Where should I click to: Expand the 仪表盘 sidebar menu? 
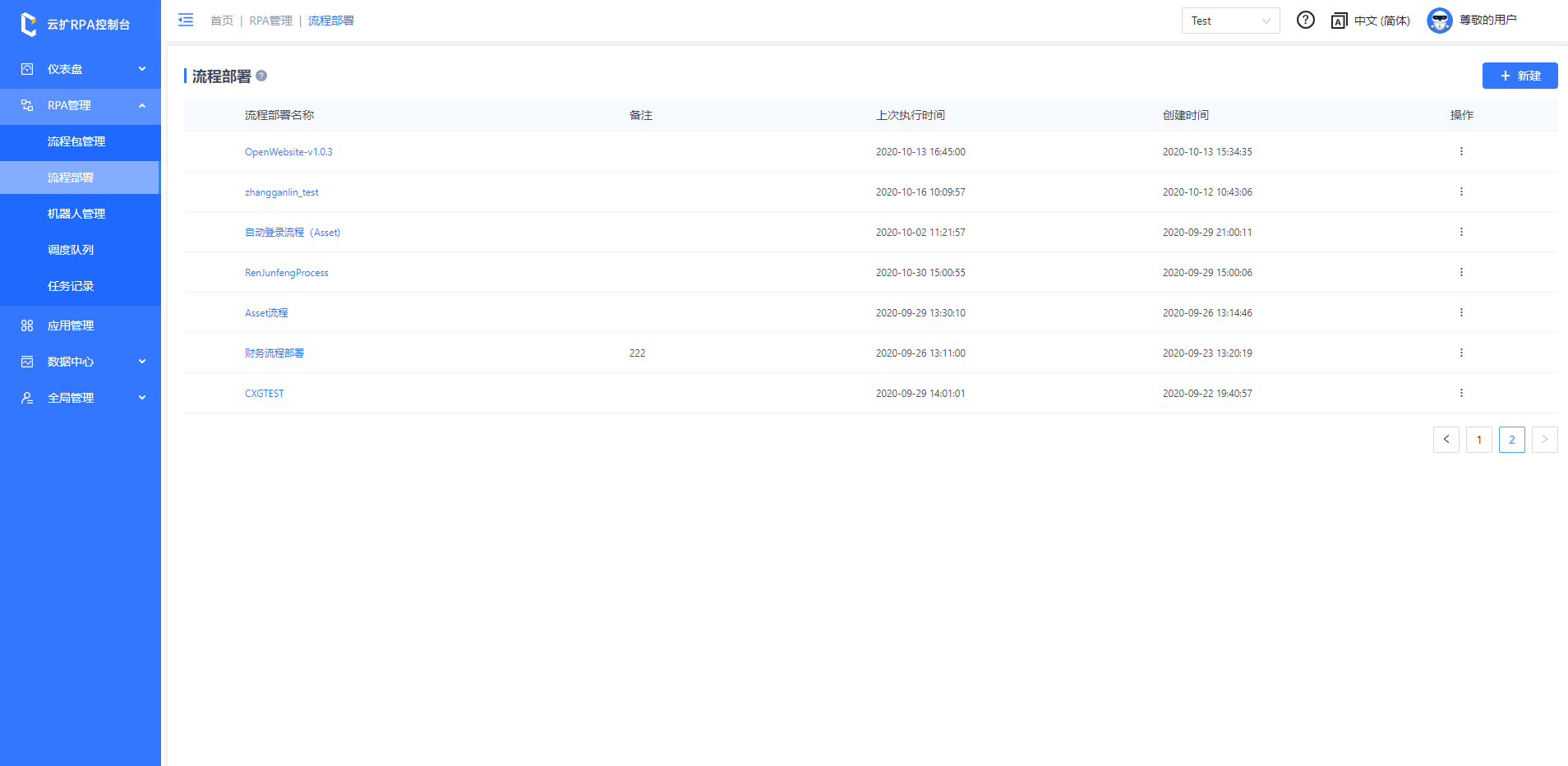pyautogui.click(x=81, y=69)
